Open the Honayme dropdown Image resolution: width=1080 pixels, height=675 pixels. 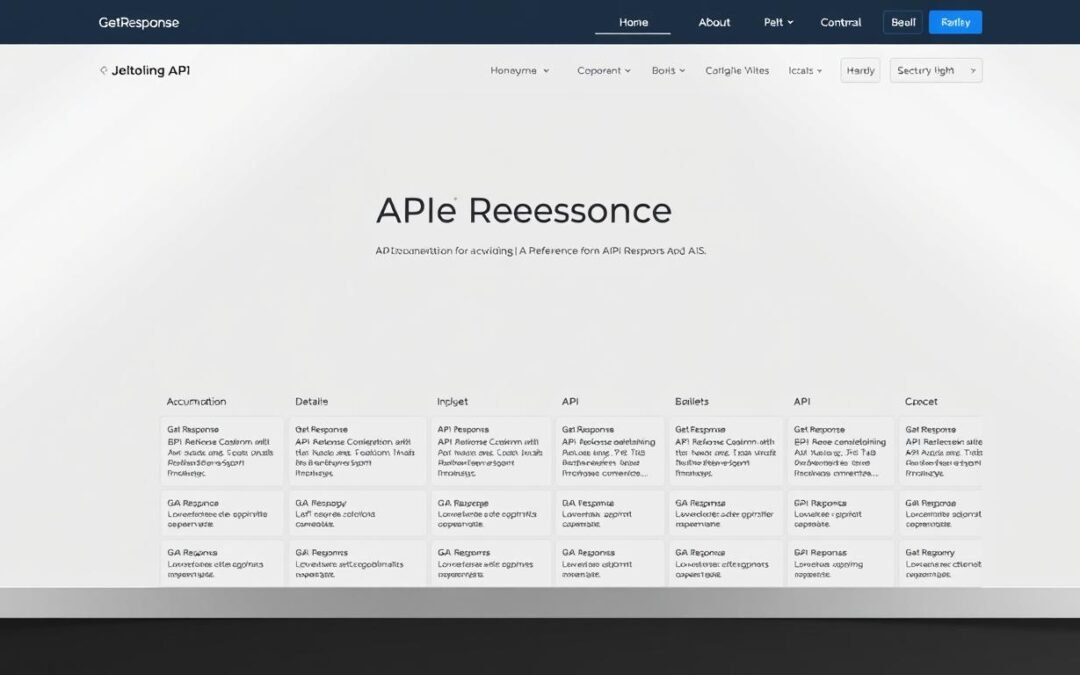coord(520,70)
